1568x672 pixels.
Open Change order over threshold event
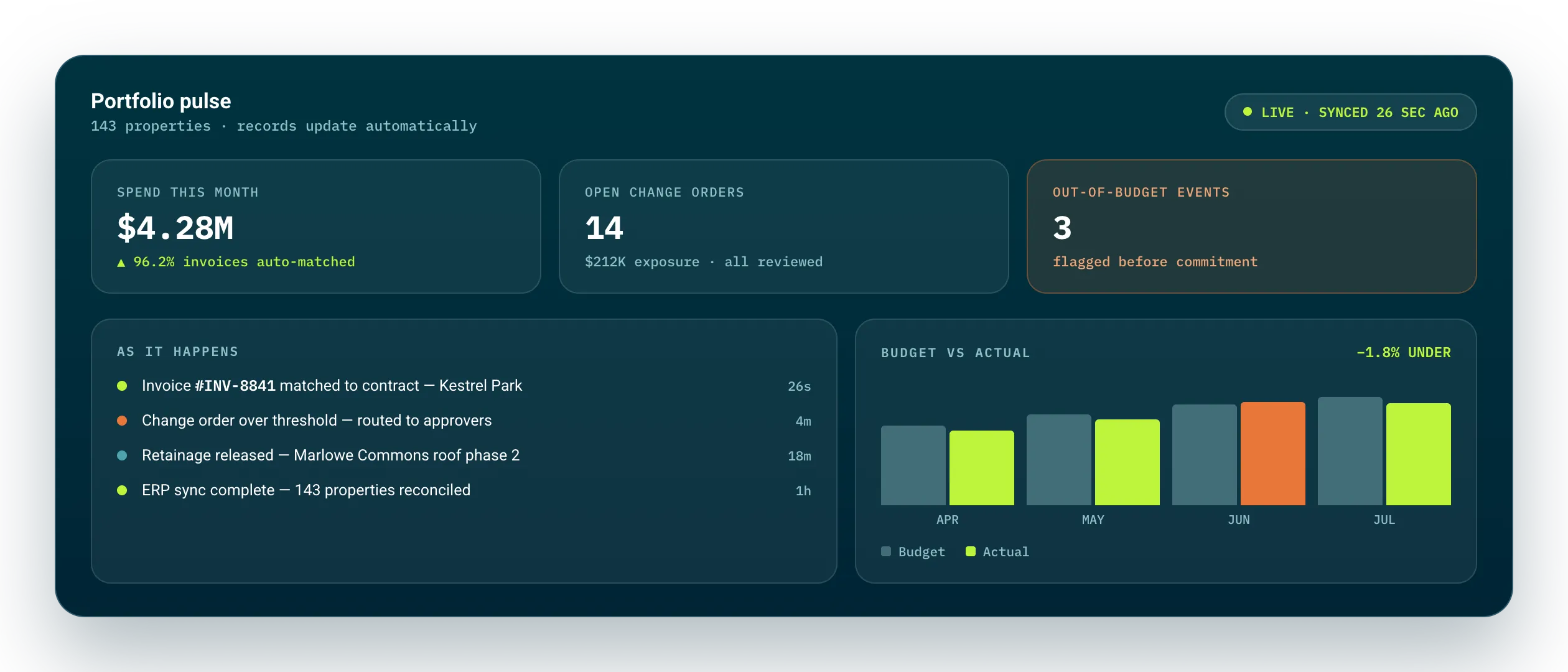tap(464, 421)
